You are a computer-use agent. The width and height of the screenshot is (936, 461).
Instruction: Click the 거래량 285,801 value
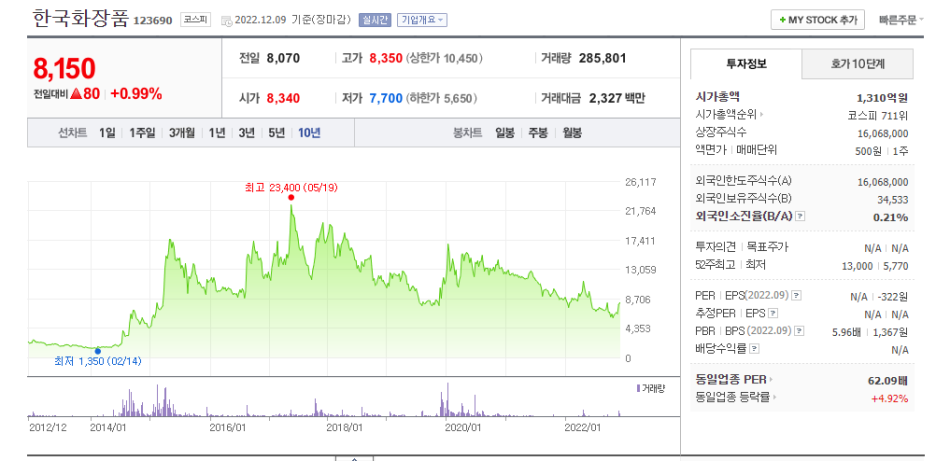(x=602, y=59)
